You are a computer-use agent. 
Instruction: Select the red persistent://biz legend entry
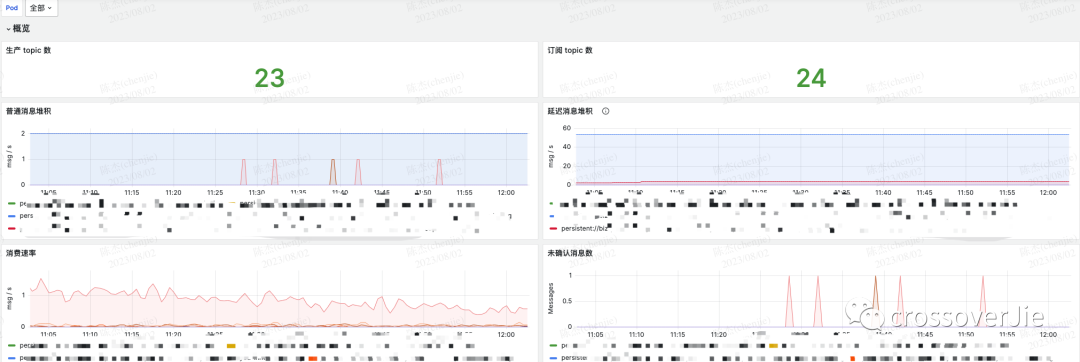[x=580, y=228]
